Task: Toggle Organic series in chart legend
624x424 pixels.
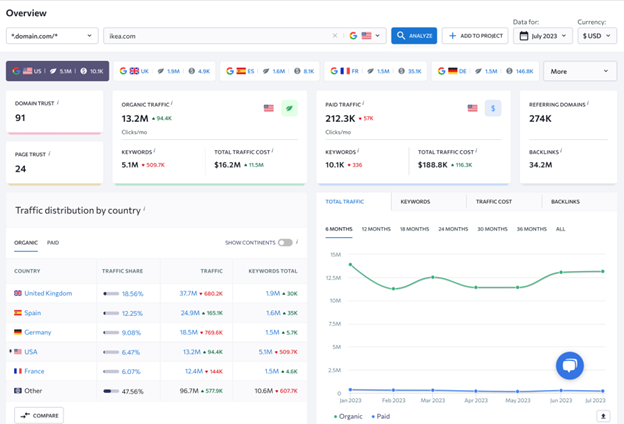Action: point(348,416)
